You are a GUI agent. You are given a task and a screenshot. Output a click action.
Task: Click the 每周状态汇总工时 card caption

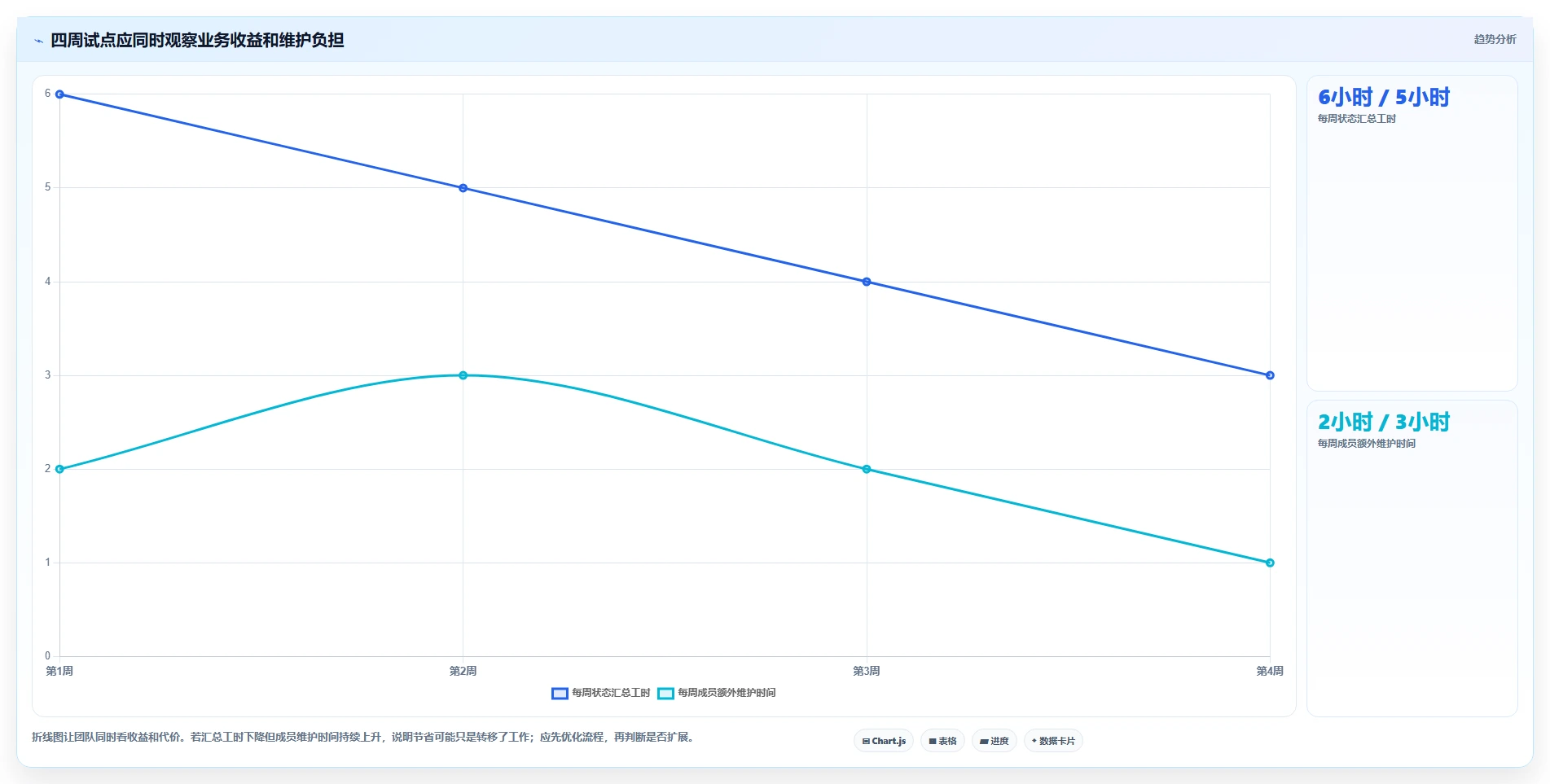click(1357, 119)
